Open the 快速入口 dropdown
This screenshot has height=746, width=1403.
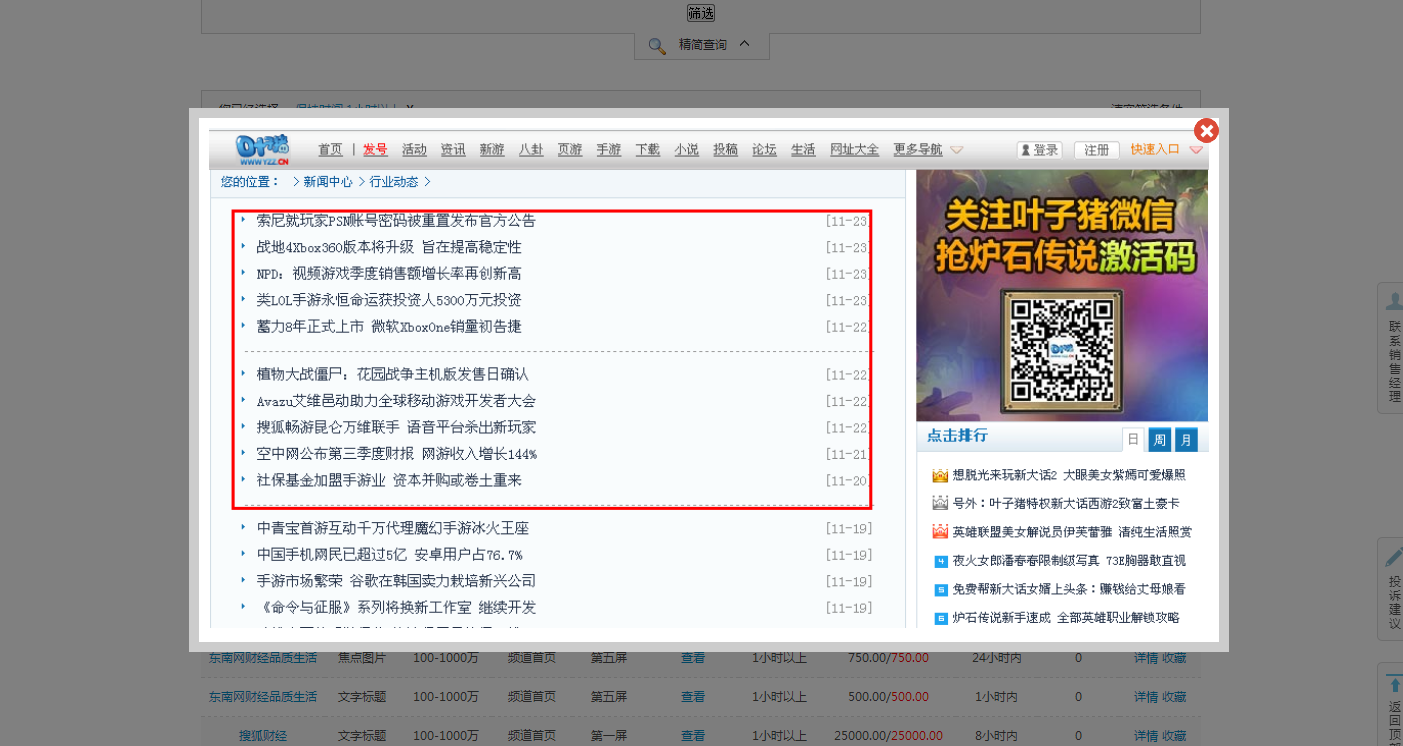[x=1166, y=150]
